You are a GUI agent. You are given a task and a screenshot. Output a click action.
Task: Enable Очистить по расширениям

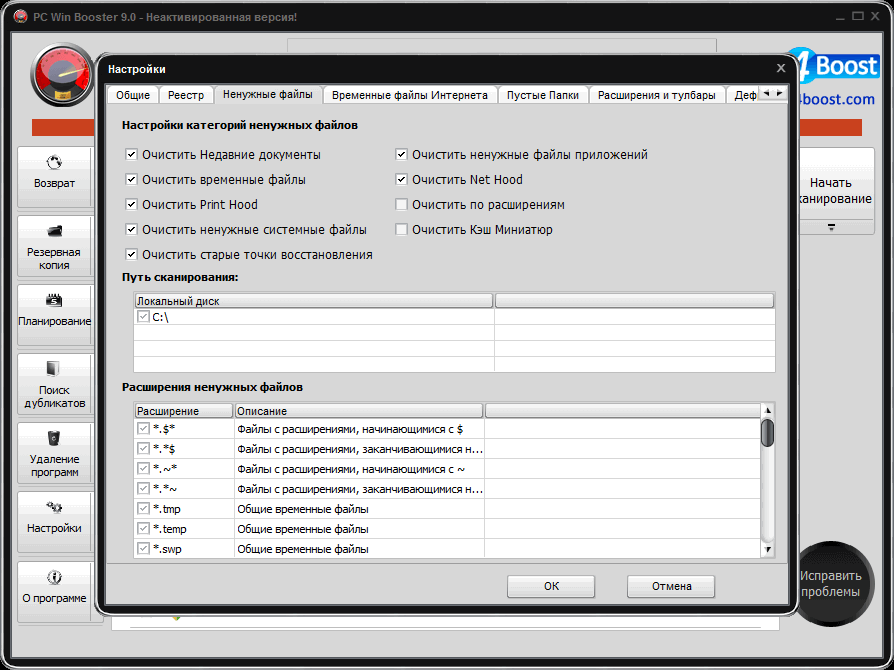(x=401, y=205)
